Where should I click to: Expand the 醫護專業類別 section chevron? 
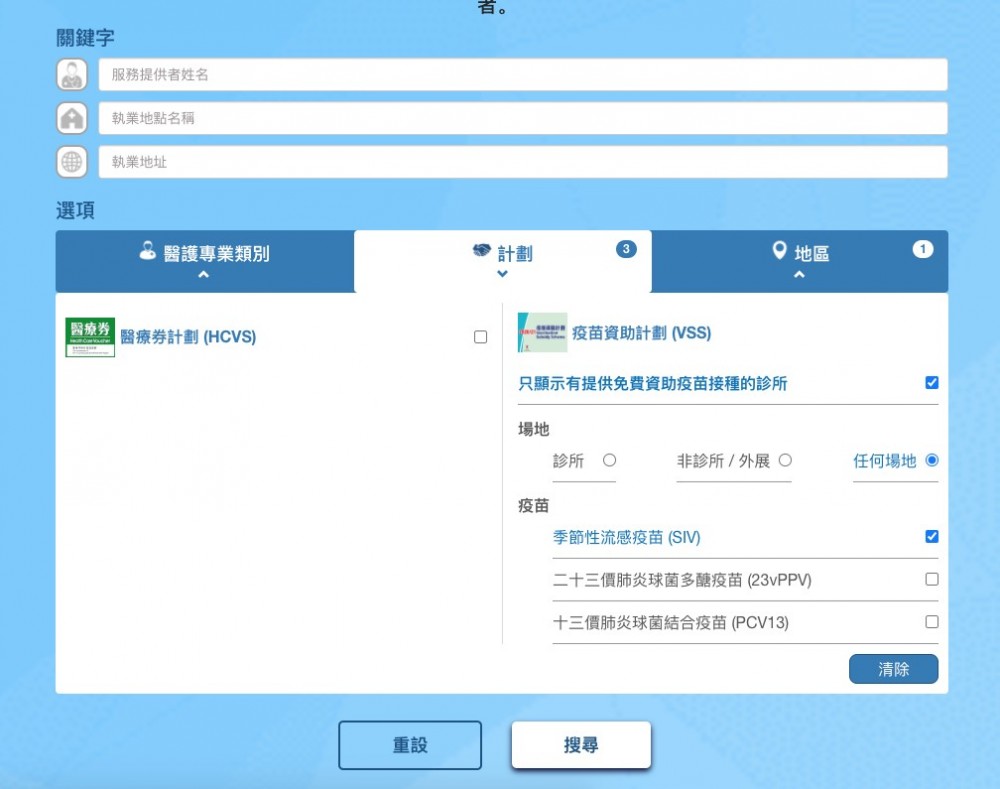[204, 275]
